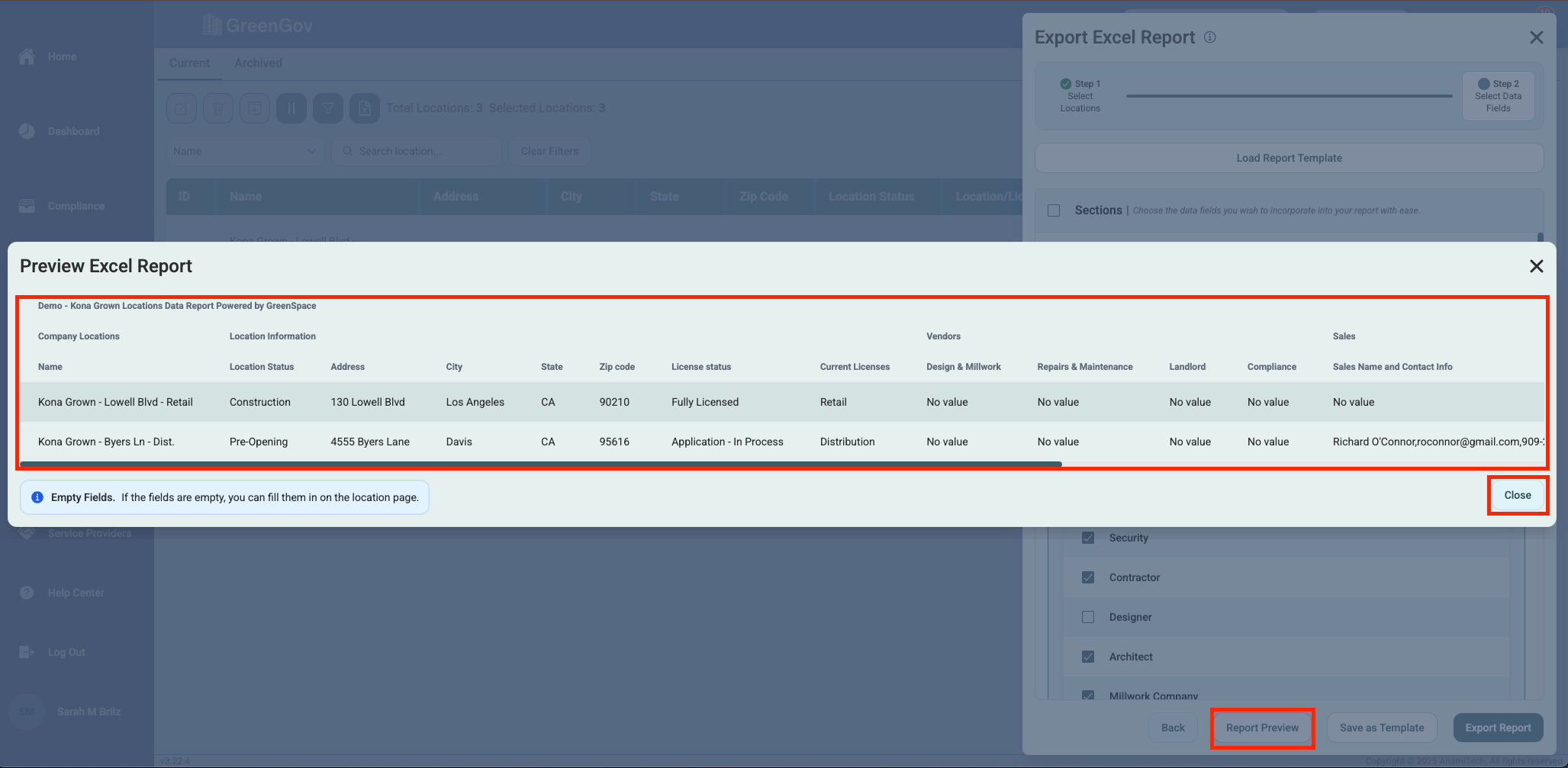Click the GreenGov building logo

coord(212,25)
